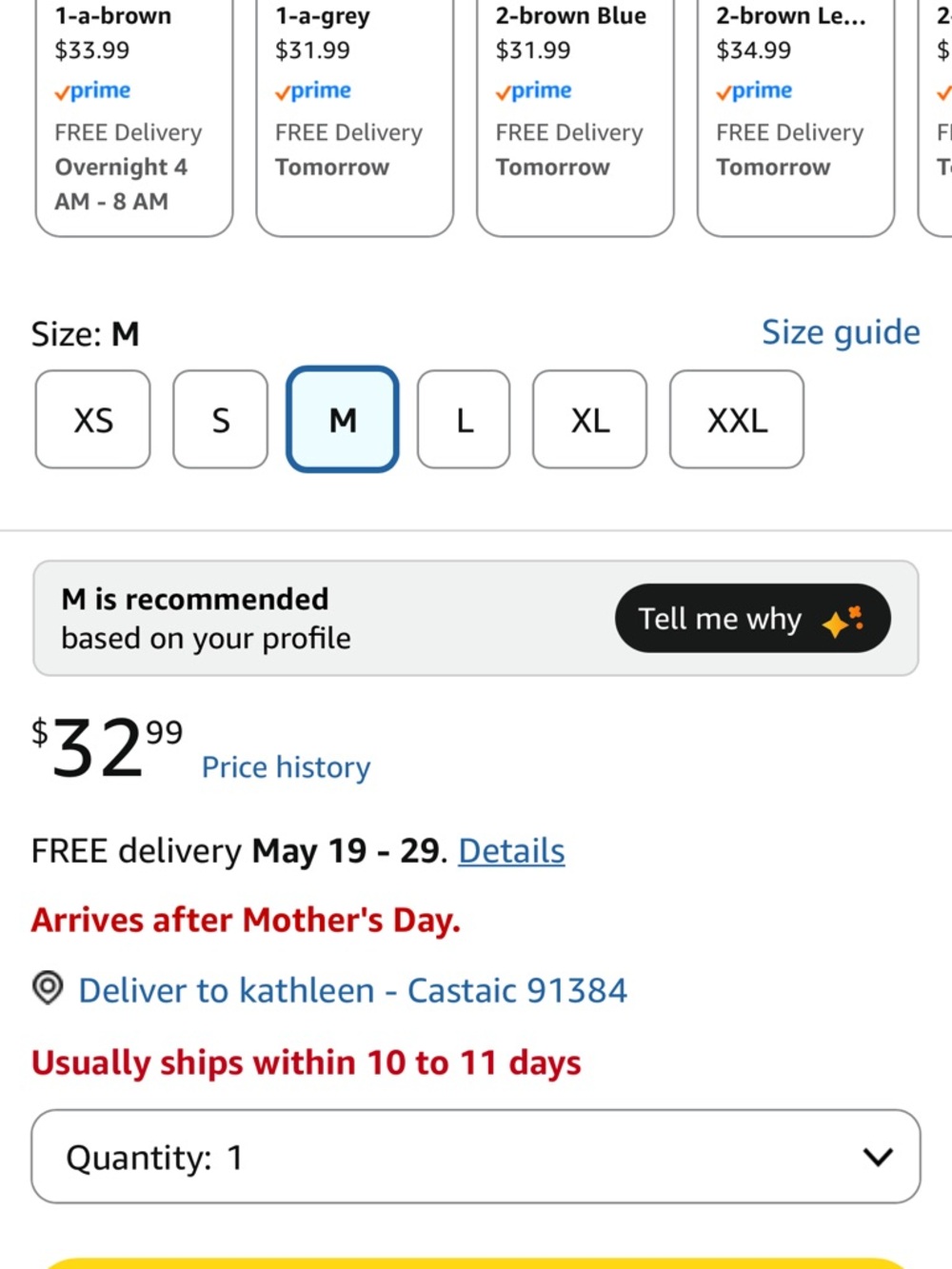Open delivery Details link
The height and width of the screenshot is (1269, 952).
point(511,851)
